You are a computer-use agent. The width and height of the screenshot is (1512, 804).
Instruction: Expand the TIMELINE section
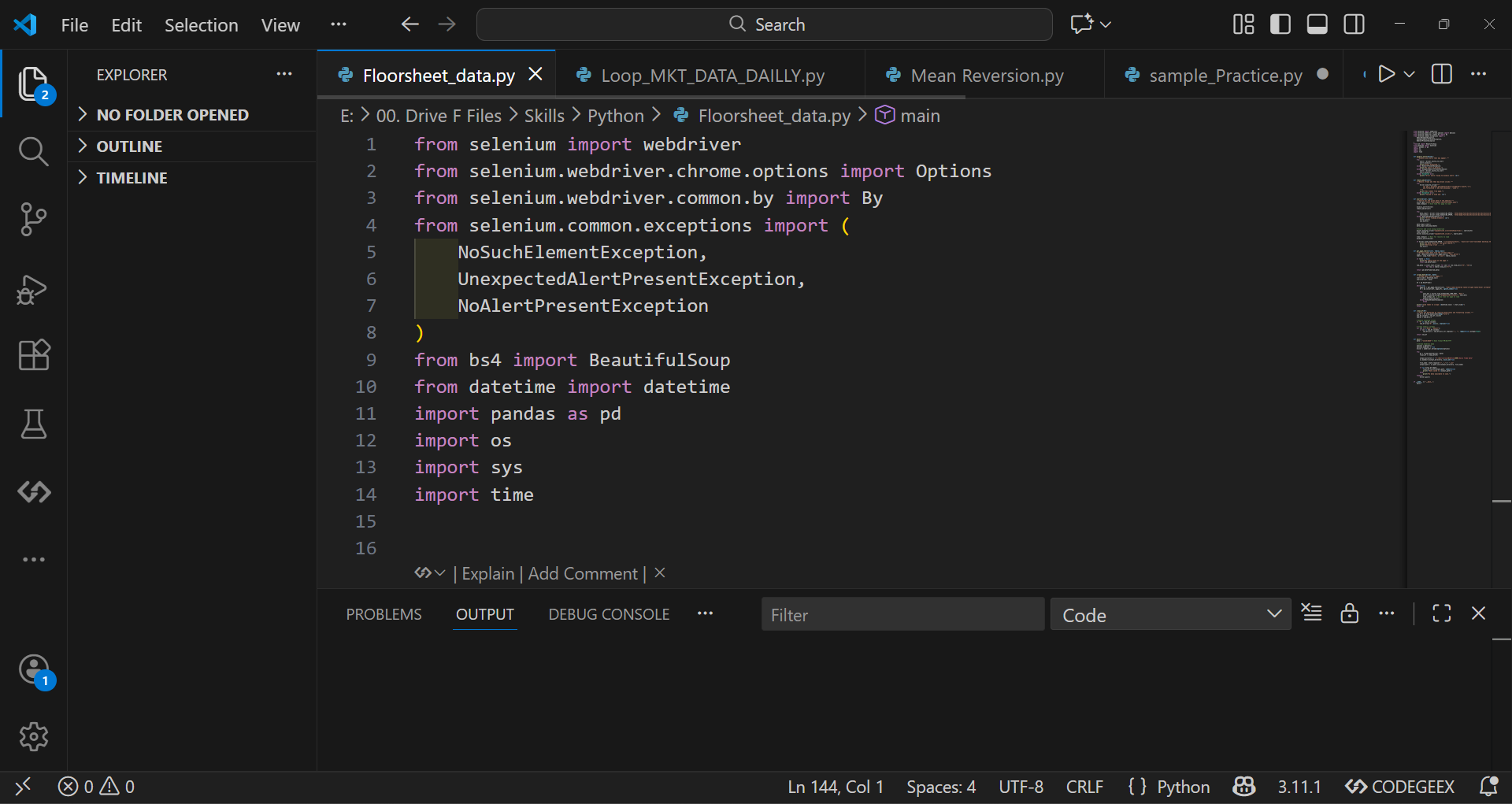click(x=132, y=177)
